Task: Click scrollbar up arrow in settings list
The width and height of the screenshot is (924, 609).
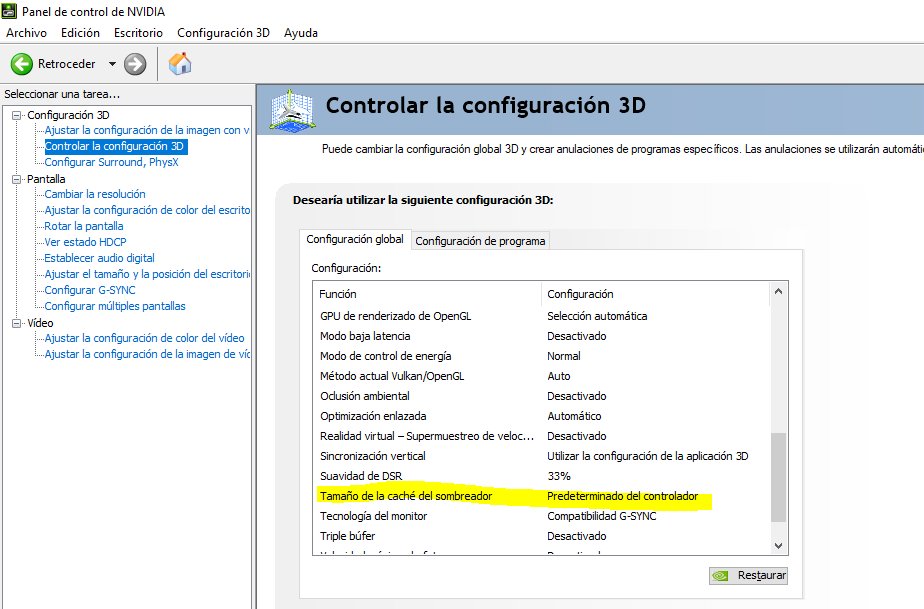Action: pos(778,291)
